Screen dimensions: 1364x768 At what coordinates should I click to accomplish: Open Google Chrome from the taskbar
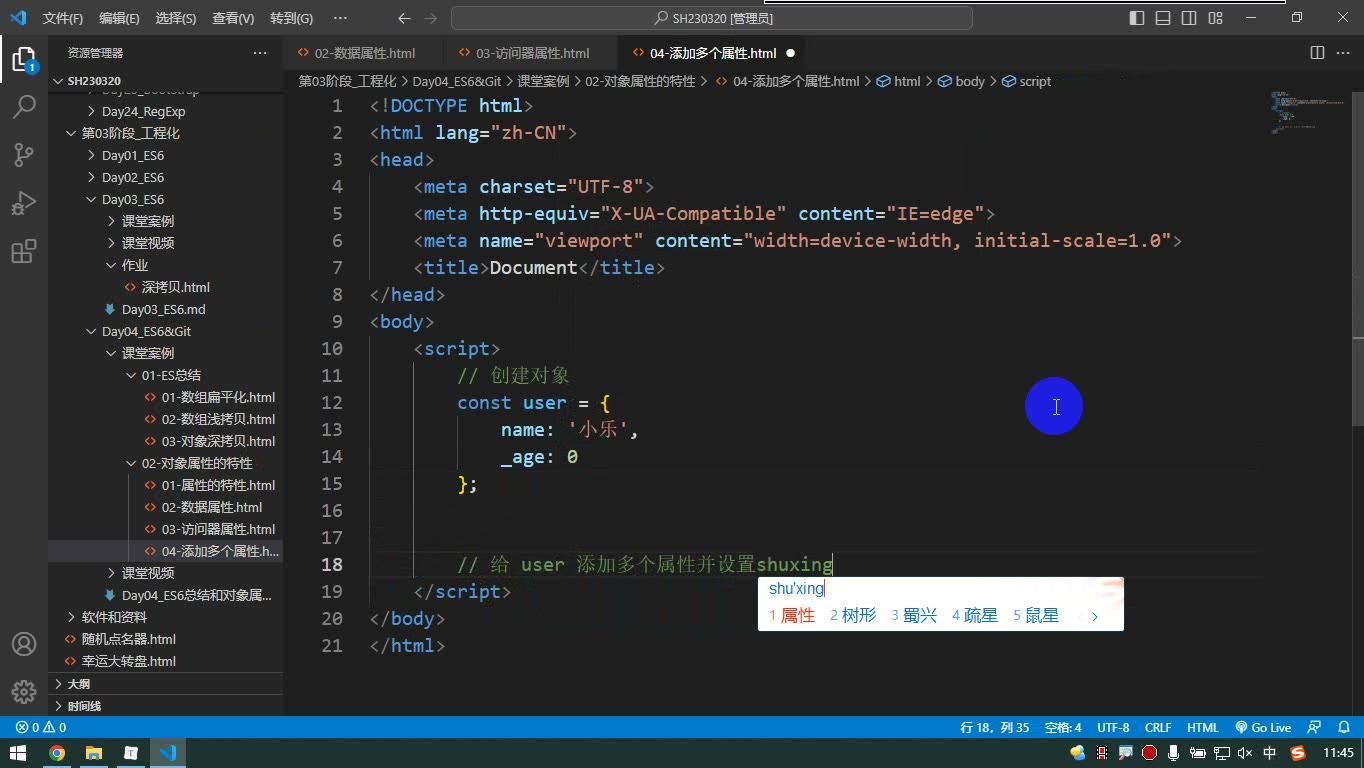pyautogui.click(x=57, y=753)
